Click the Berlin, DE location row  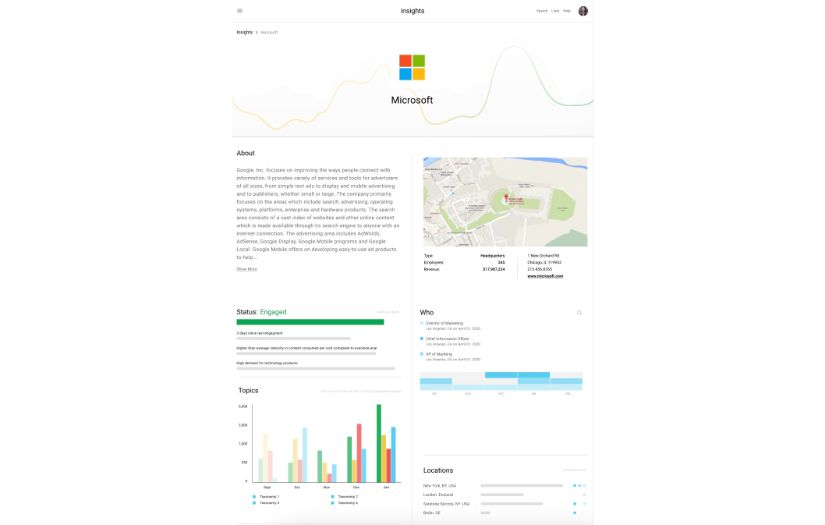tap(504, 513)
